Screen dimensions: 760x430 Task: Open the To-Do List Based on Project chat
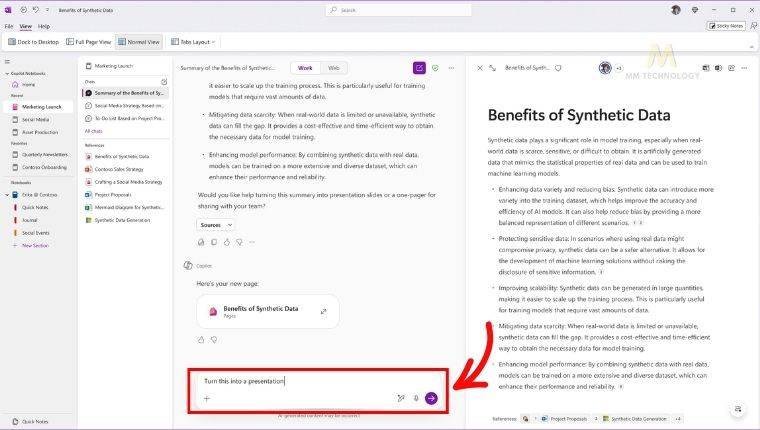click(125, 118)
